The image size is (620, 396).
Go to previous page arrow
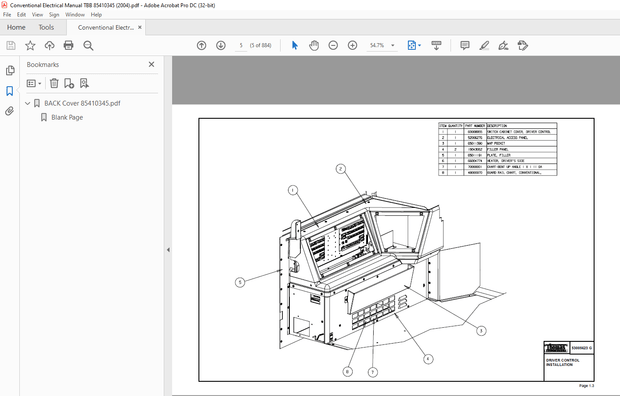202,45
